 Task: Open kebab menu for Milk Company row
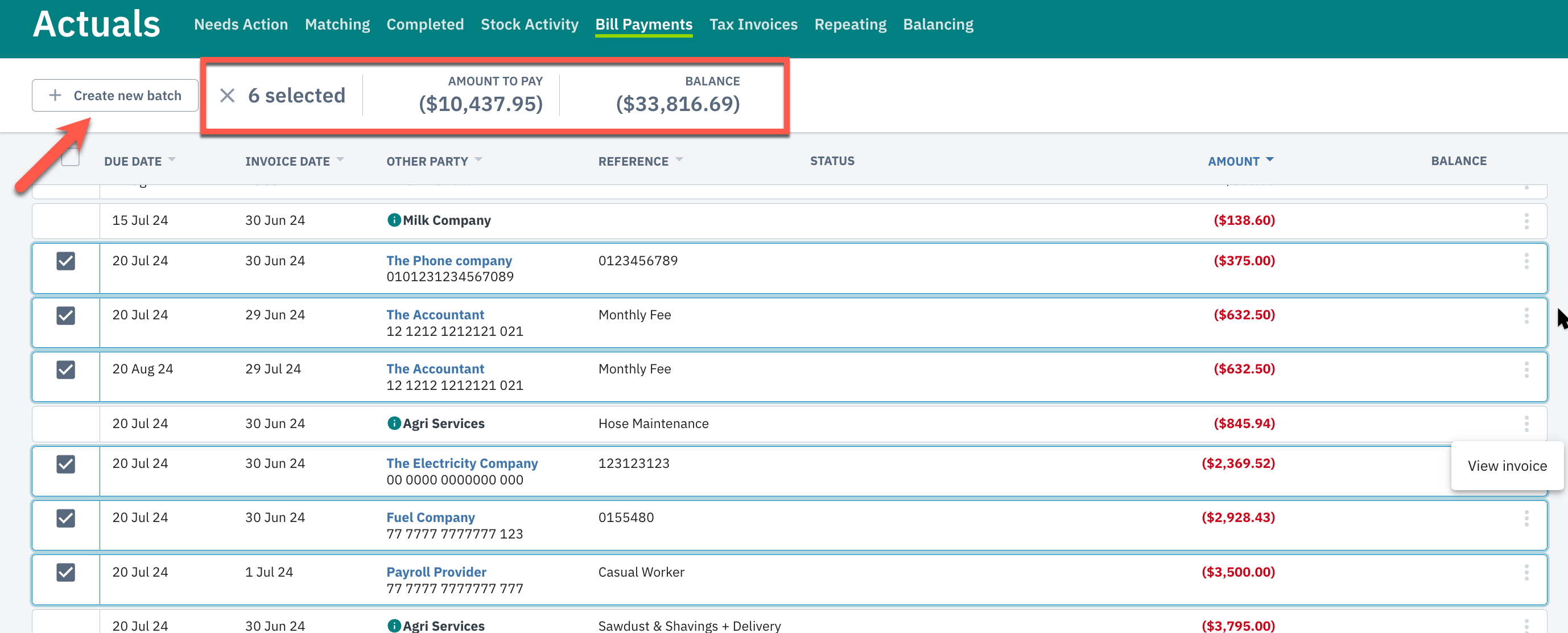pos(1526,221)
